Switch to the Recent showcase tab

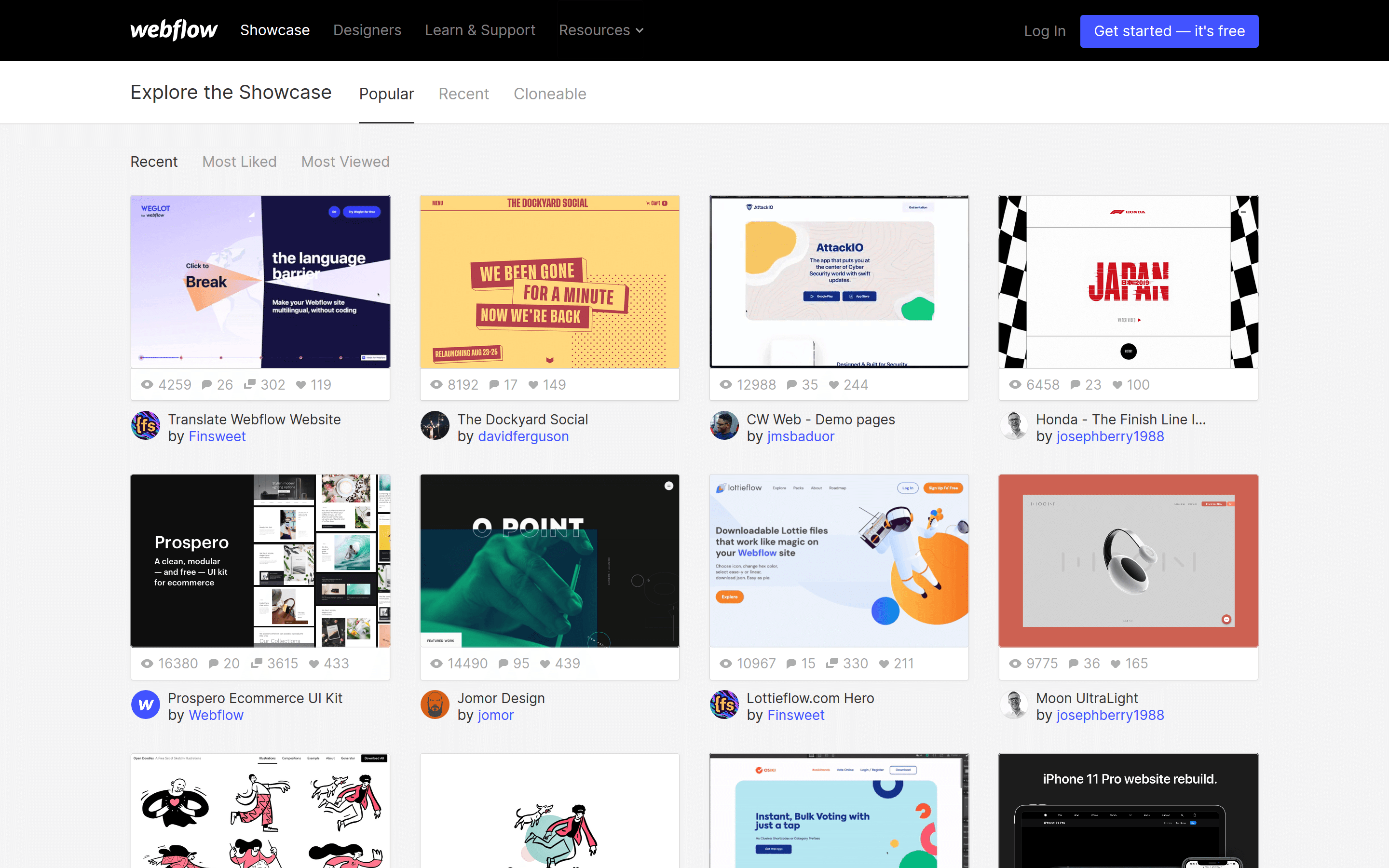click(x=463, y=94)
